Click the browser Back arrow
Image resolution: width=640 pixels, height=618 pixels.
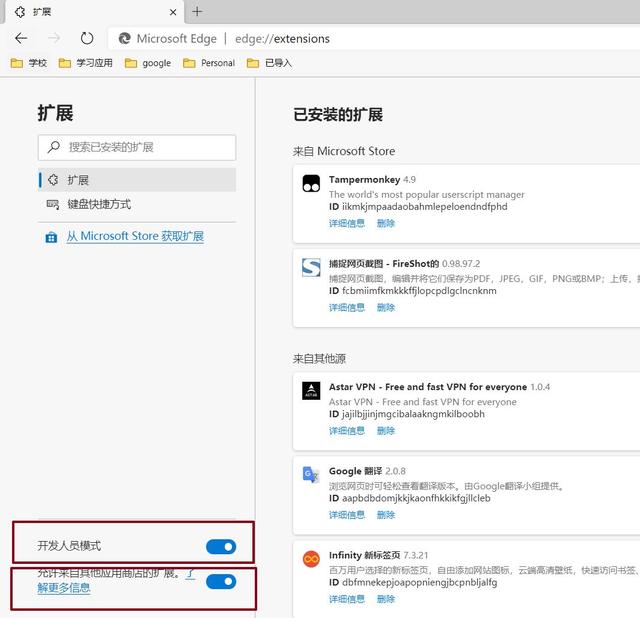(x=21, y=38)
